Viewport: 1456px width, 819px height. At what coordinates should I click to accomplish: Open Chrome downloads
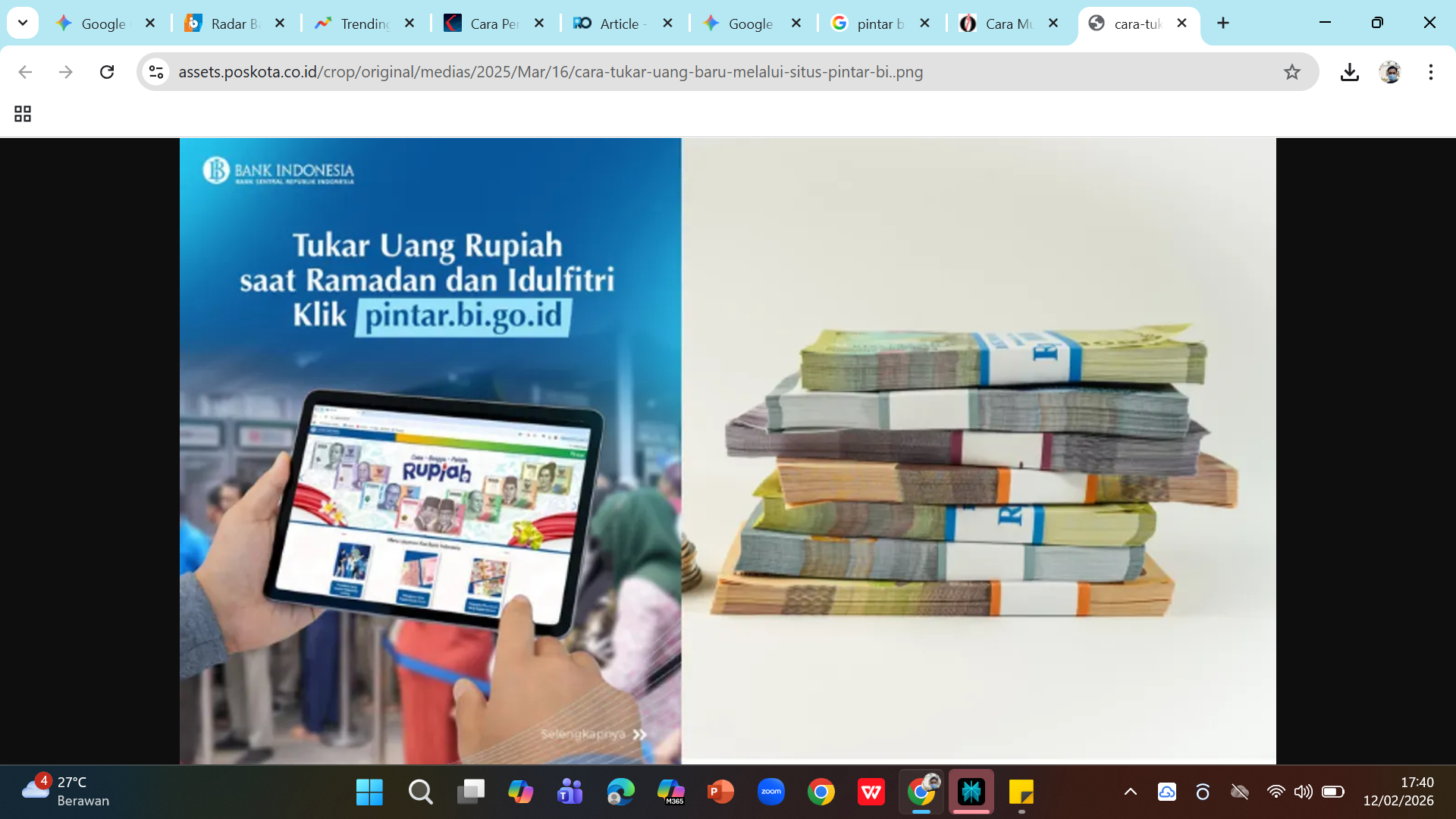pyautogui.click(x=1350, y=72)
